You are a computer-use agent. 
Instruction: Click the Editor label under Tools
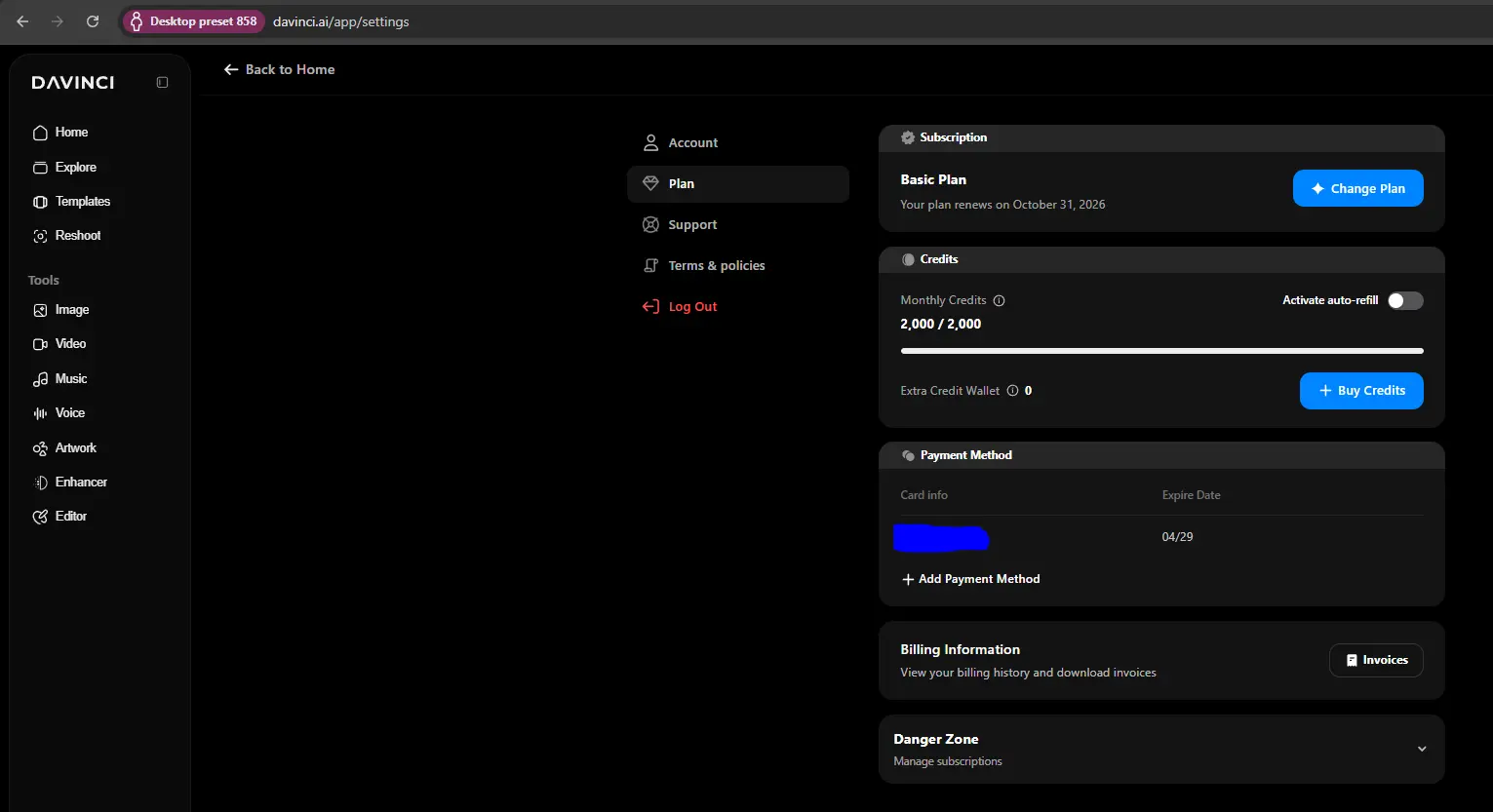point(71,517)
